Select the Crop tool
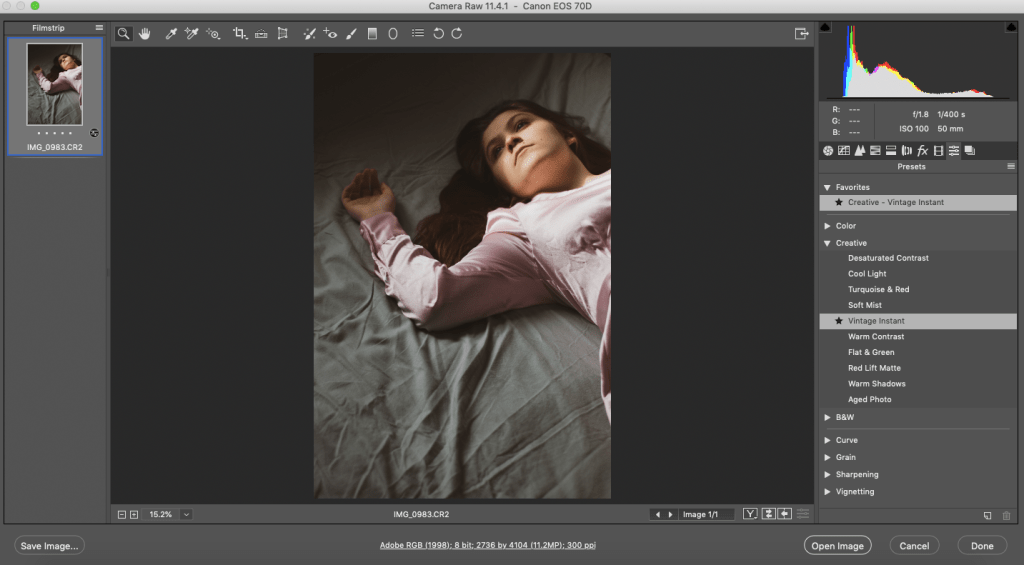 coord(239,33)
